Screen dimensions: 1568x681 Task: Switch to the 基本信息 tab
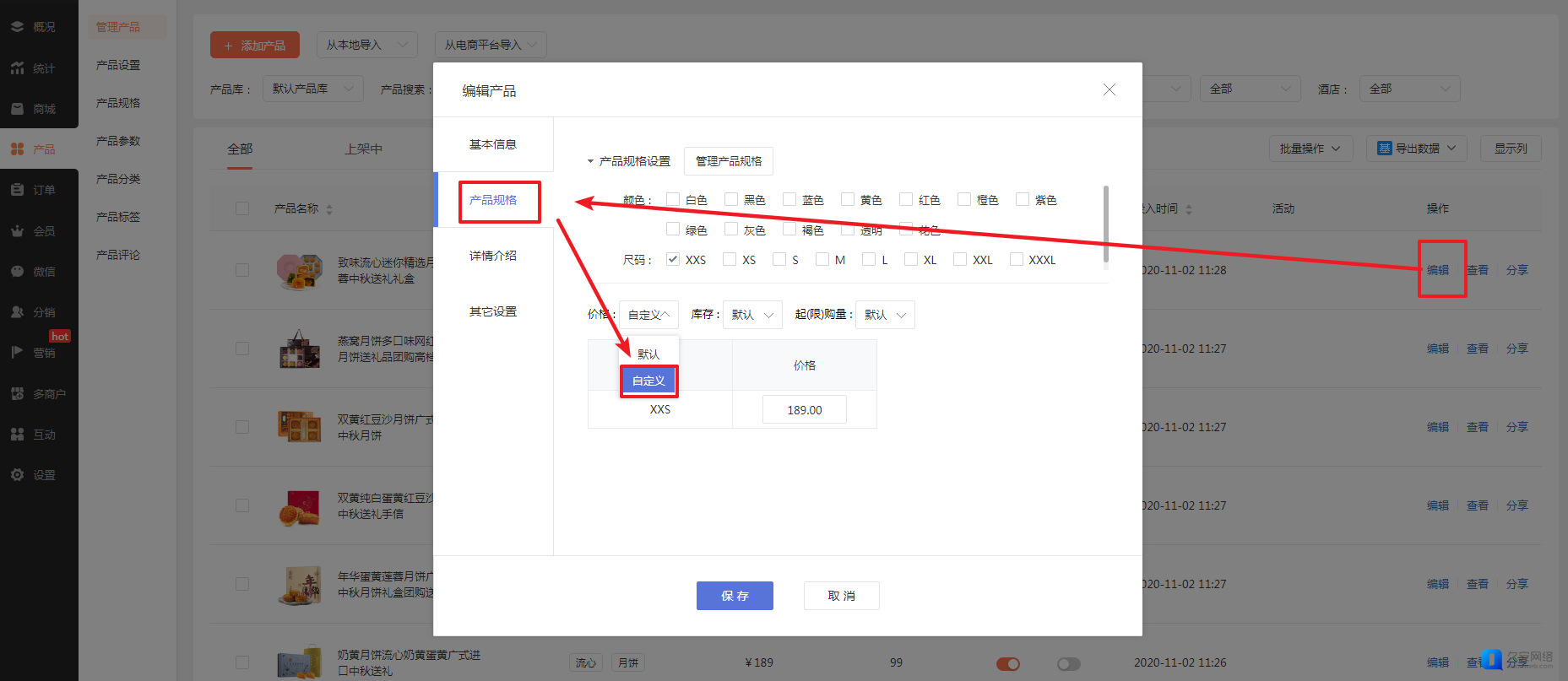click(x=493, y=144)
